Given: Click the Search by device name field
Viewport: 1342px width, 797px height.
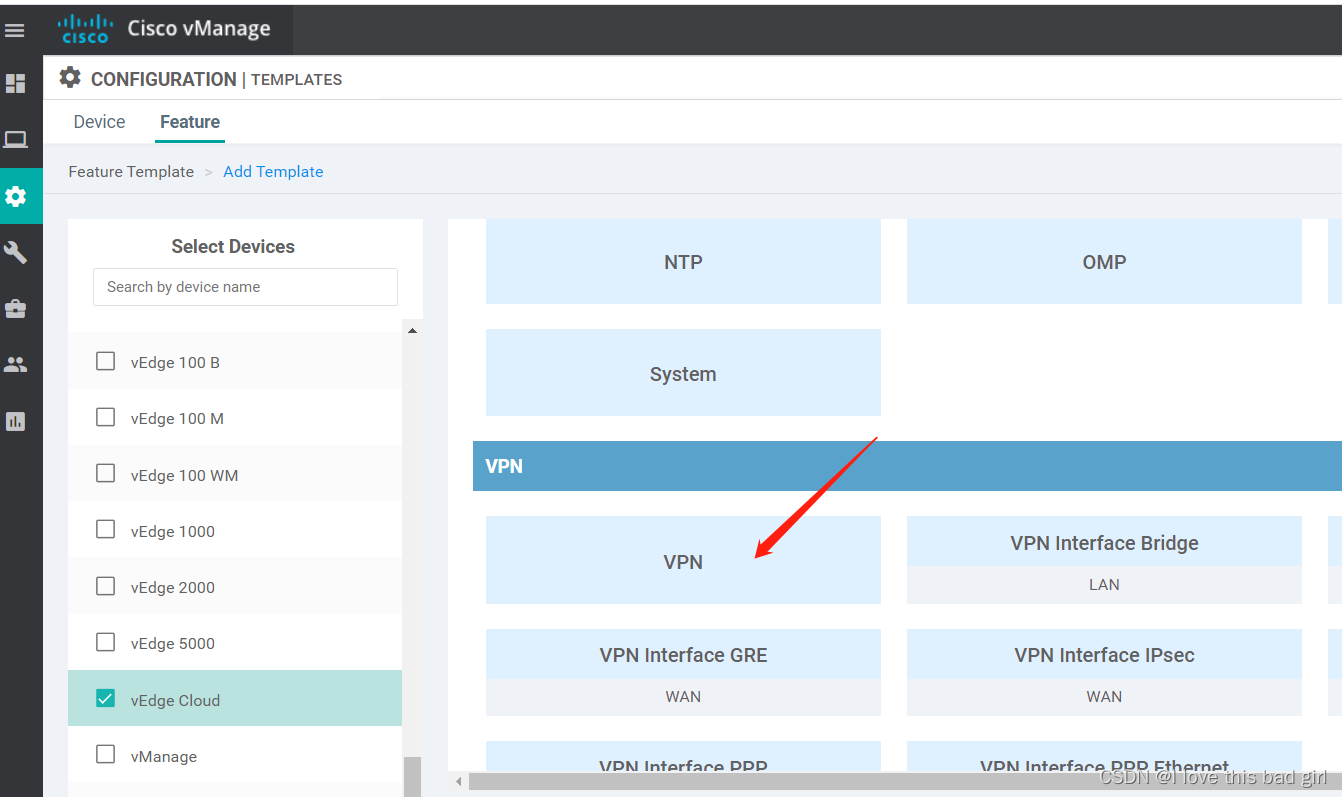Looking at the screenshot, I should click(245, 287).
